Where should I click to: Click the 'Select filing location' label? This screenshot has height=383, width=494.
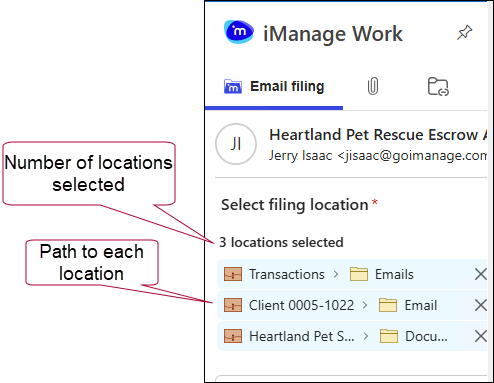tap(295, 205)
